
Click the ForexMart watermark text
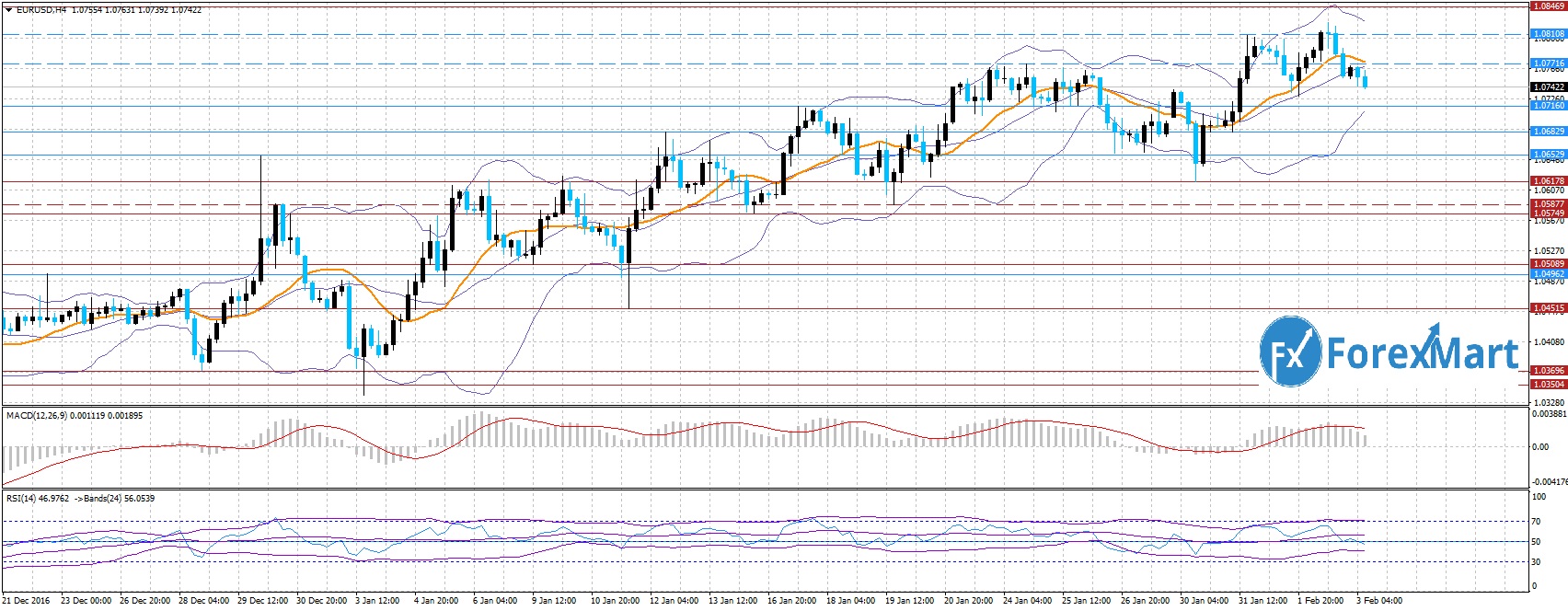[x=1422, y=353]
